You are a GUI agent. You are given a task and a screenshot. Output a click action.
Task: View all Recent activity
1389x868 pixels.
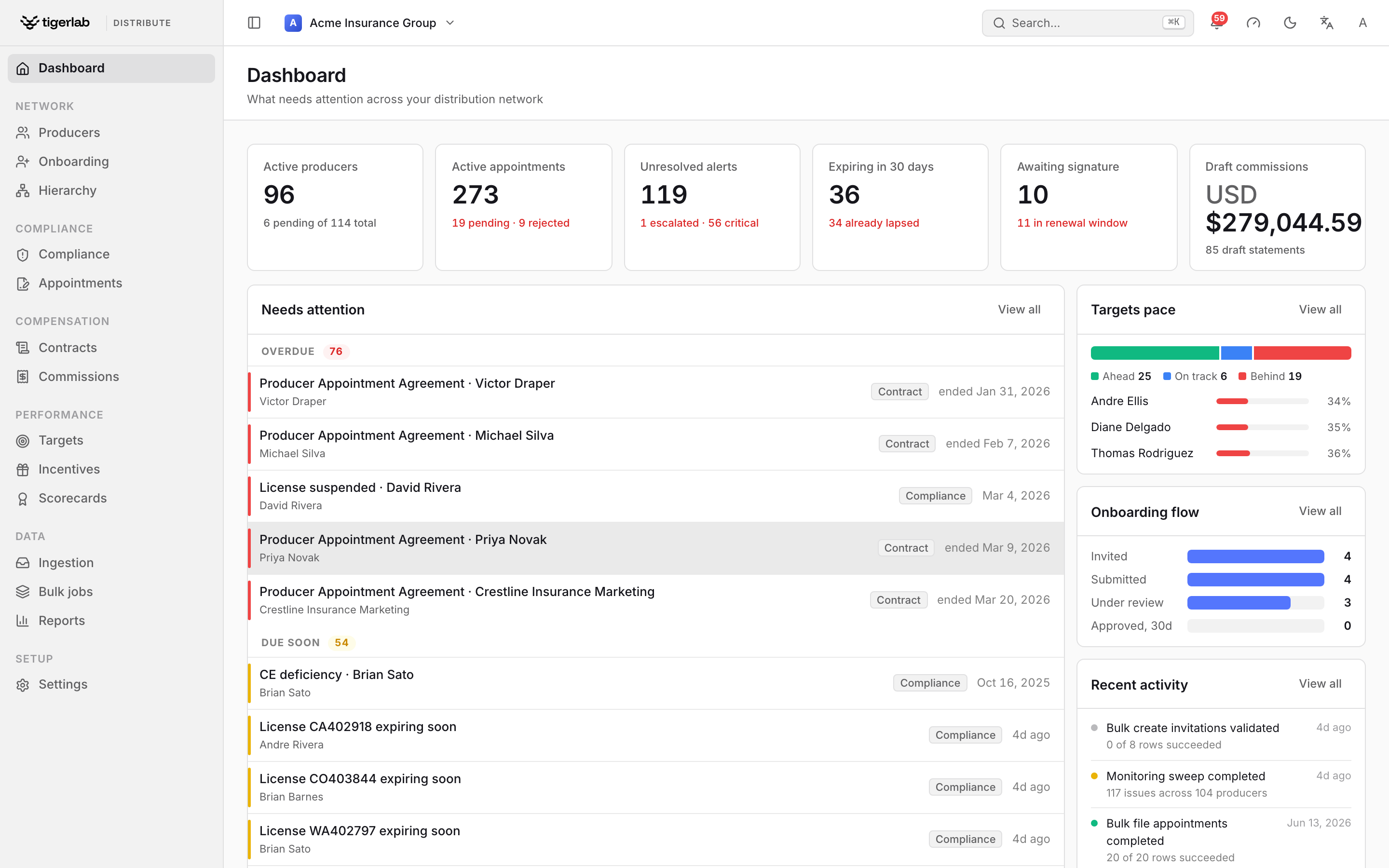pos(1320,684)
